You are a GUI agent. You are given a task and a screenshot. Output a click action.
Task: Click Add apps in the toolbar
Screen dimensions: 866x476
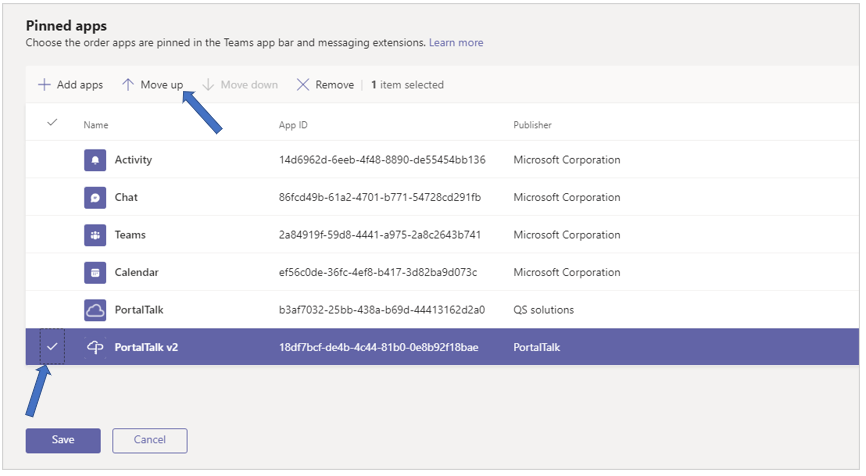click(x=70, y=84)
